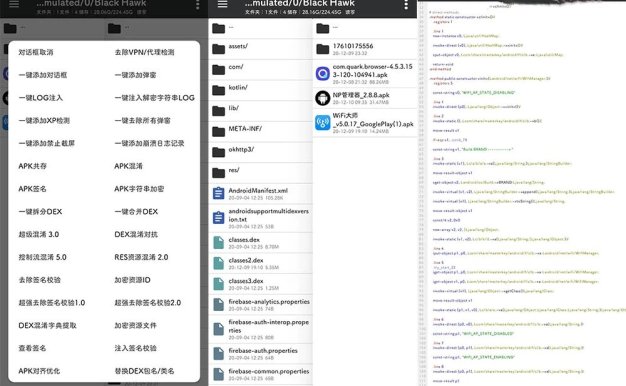Screen dimensions: 626x386
Task: Click the classes.dex file icon
Action: click(x=218, y=242)
